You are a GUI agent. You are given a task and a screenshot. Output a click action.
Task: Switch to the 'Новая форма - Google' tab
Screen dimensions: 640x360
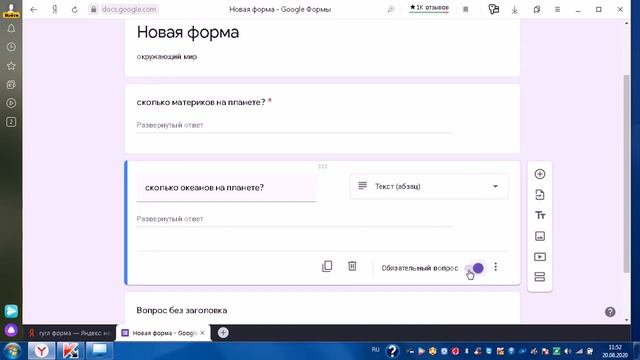coord(163,333)
